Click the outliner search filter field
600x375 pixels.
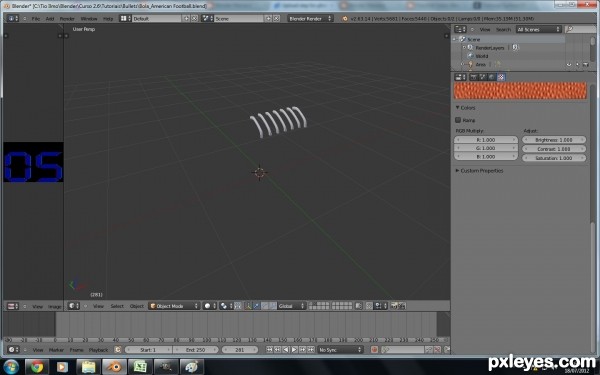point(580,29)
